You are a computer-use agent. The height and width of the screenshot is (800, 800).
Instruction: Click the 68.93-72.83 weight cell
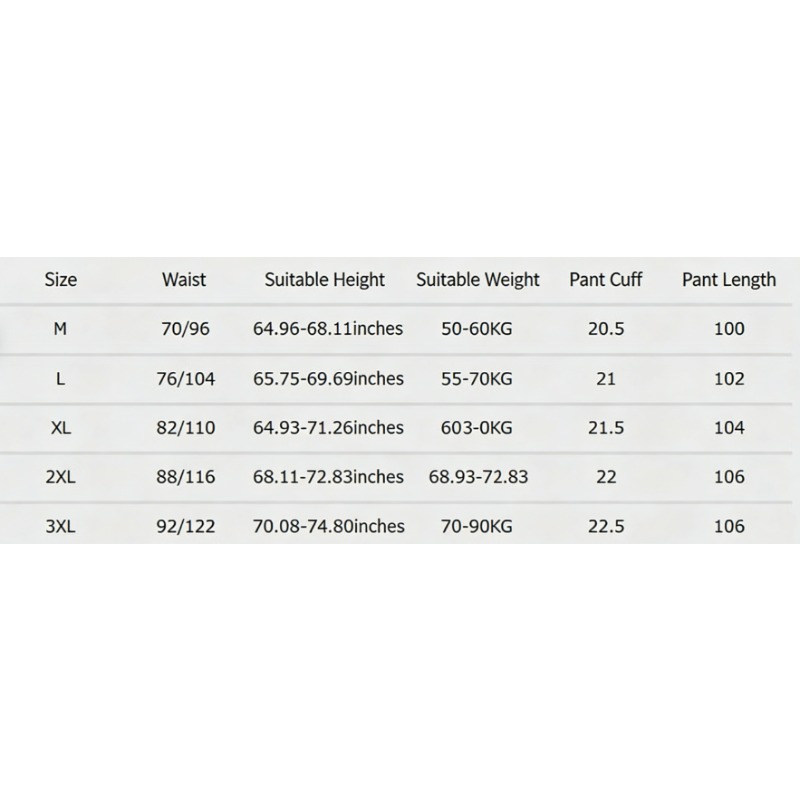coord(478,477)
